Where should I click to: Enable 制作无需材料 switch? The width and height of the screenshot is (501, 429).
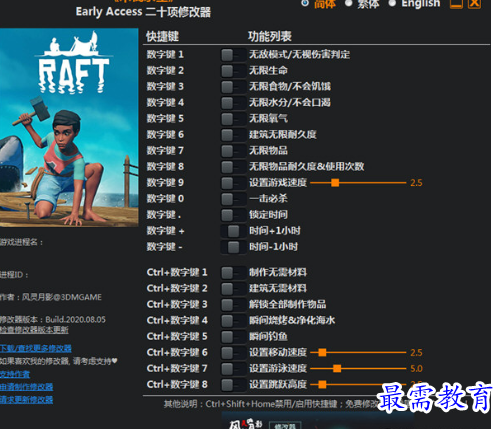pos(233,273)
